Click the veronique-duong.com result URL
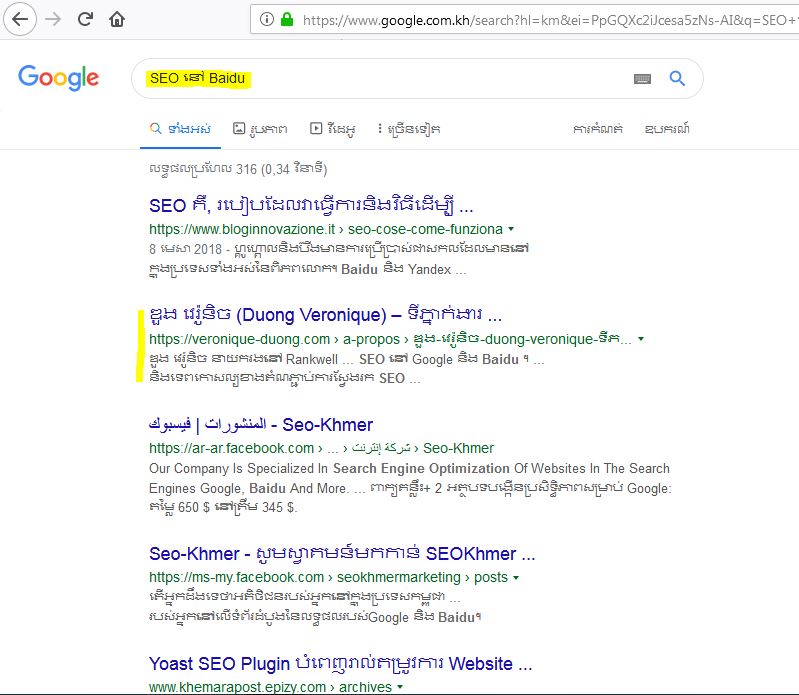The image size is (799, 695). 390,339
